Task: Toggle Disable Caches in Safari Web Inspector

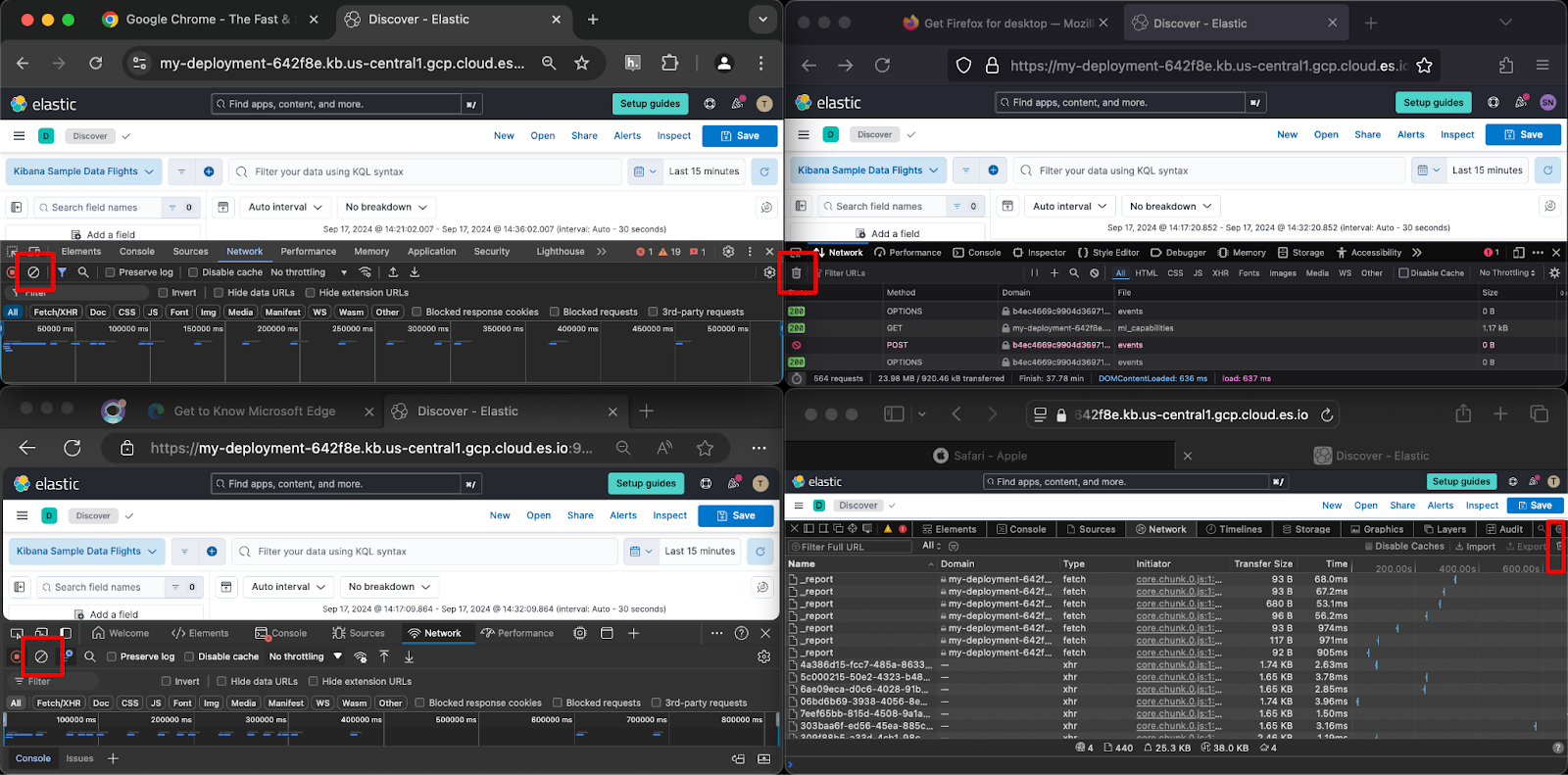Action: tap(1368, 546)
